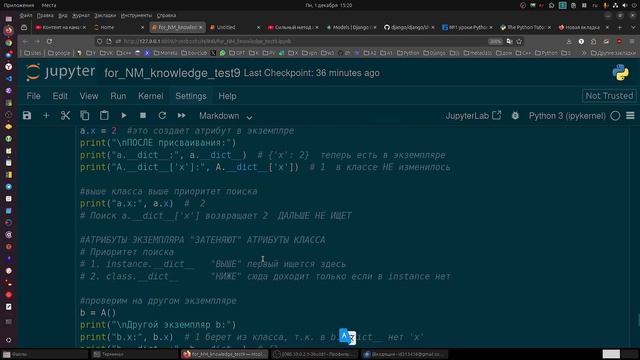640x360 pixels.
Task: Click the zoom level badge in address bar
Action: (495, 41)
